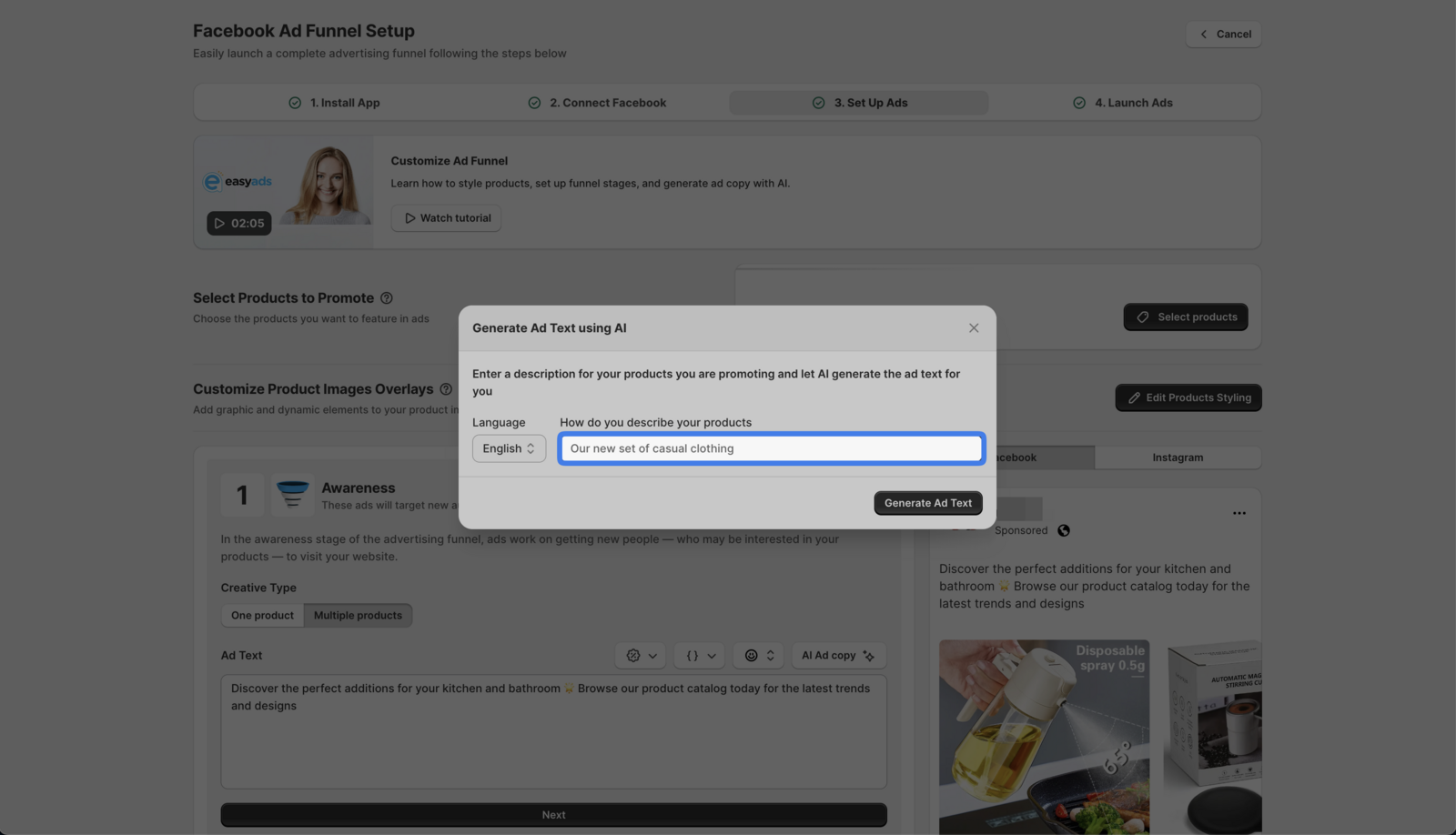Expand the discount dropdown in Ad Text toolbar
Viewport: 1456px width, 835px height.
pos(654,655)
